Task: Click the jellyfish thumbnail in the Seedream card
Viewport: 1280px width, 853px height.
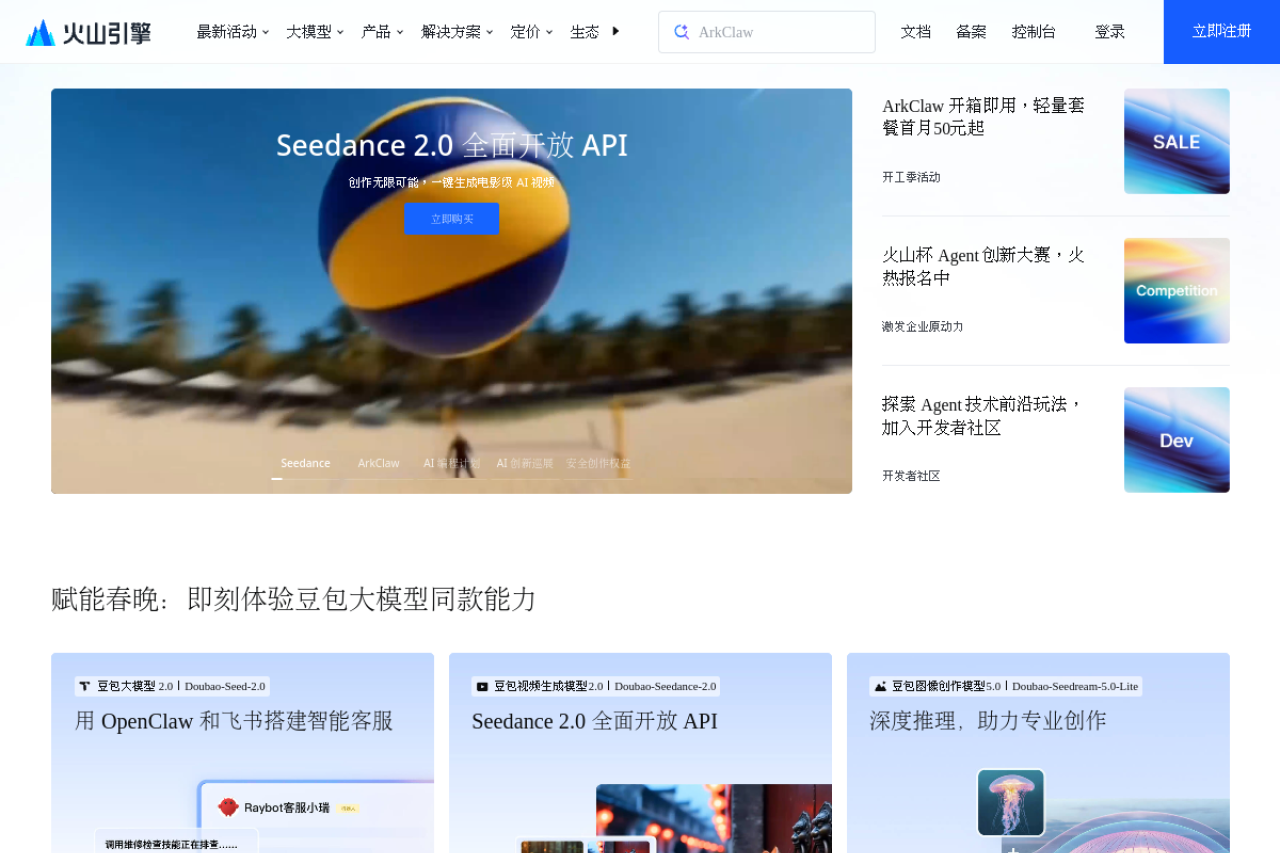Action: 1011,802
